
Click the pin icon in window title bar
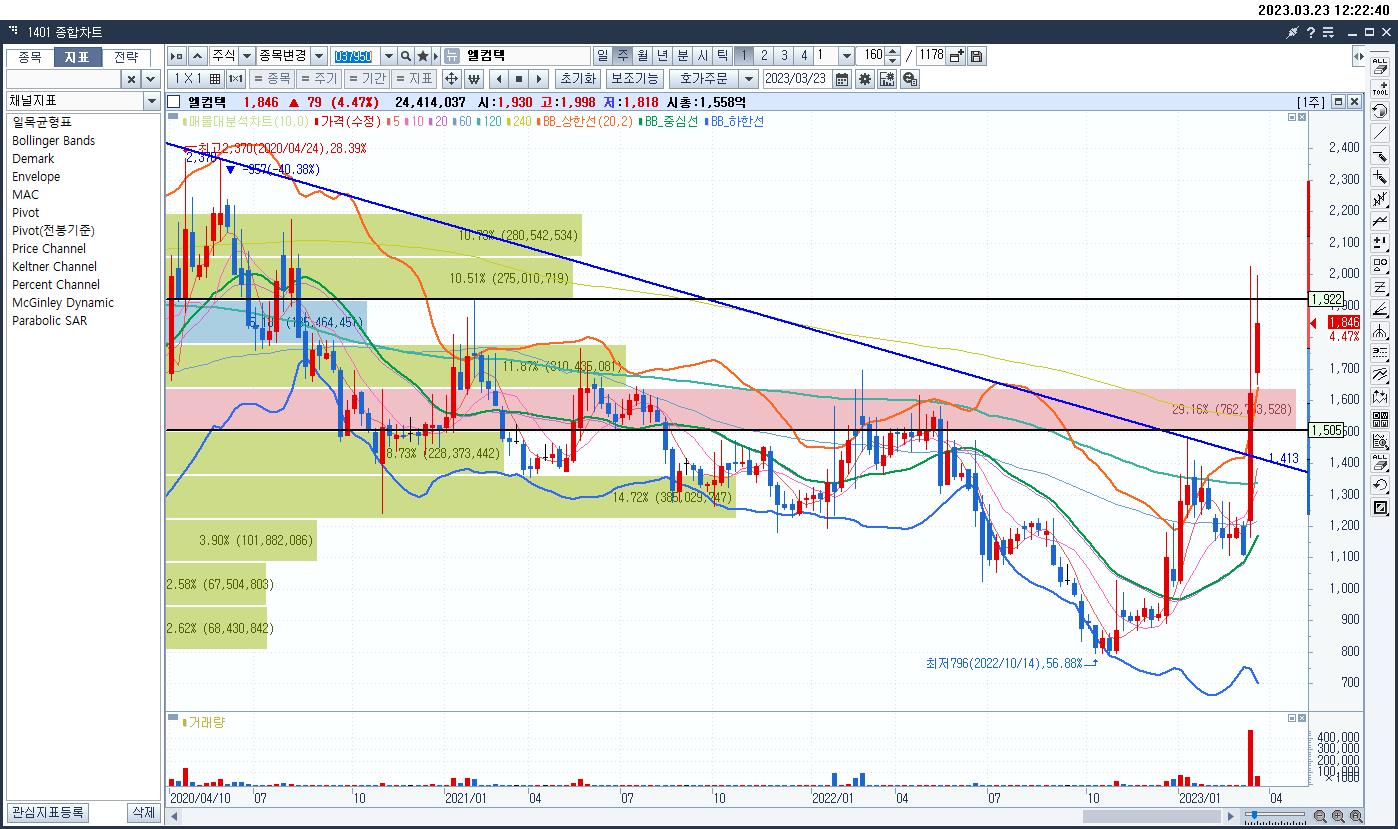tap(1292, 32)
